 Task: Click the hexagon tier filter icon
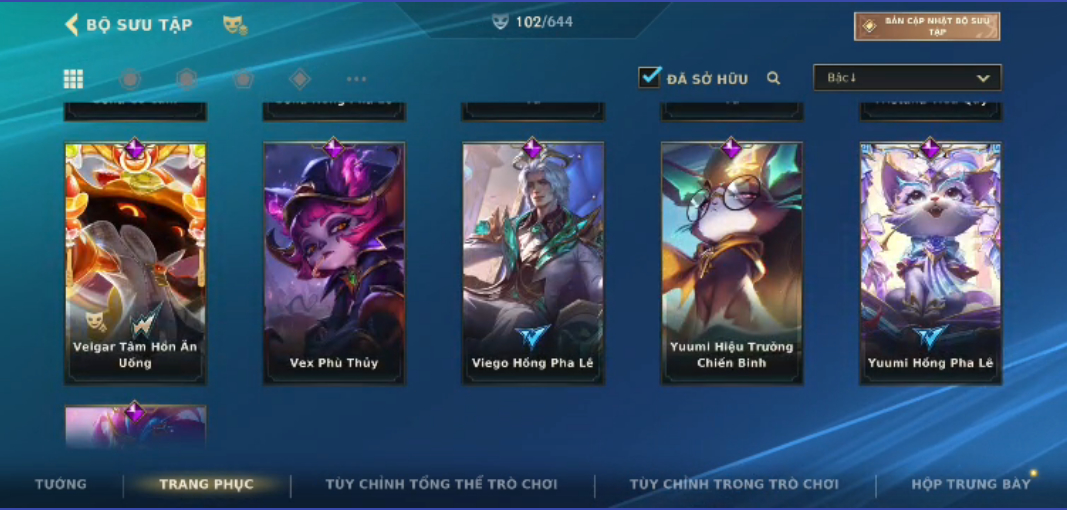pyautogui.click(x=186, y=79)
